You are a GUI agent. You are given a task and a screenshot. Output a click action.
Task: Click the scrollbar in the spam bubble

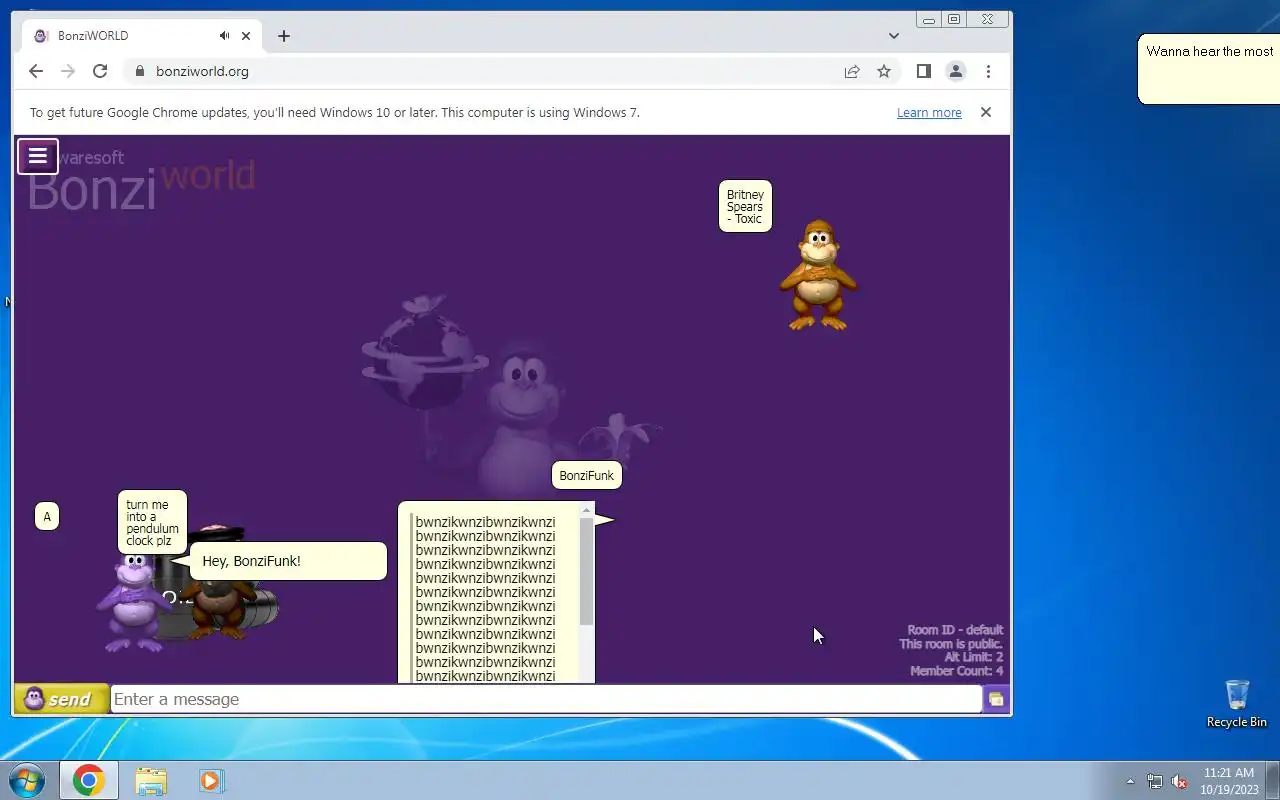click(586, 572)
